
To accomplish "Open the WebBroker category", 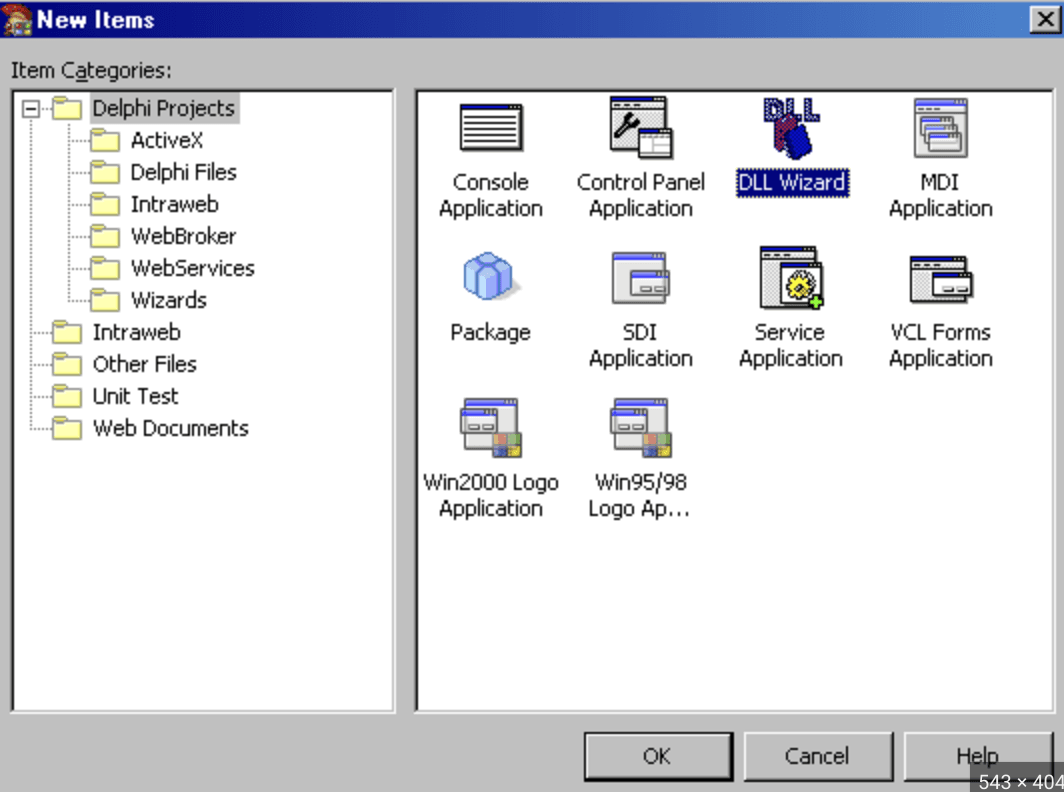I will tap(183, 236).
